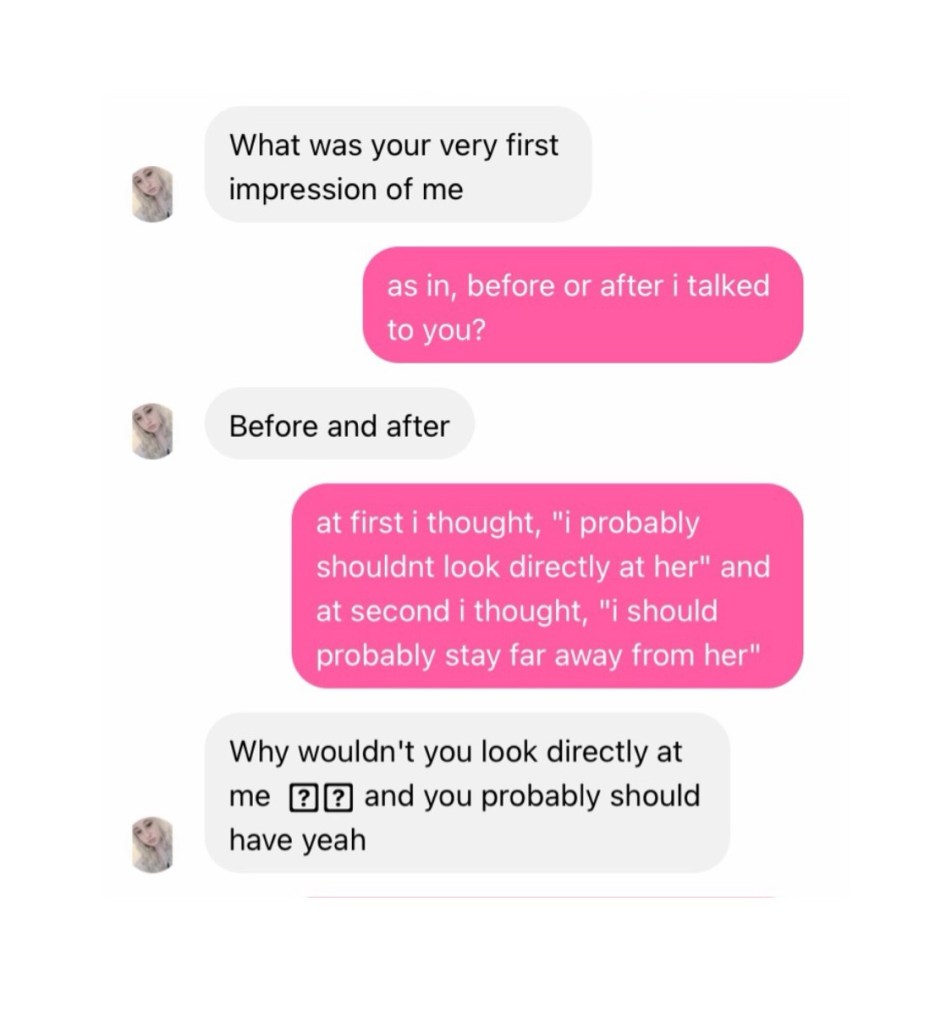Select "What was your very first" message bubble
The width and height of the screenshot is (952, 1024).
point(397,165)
